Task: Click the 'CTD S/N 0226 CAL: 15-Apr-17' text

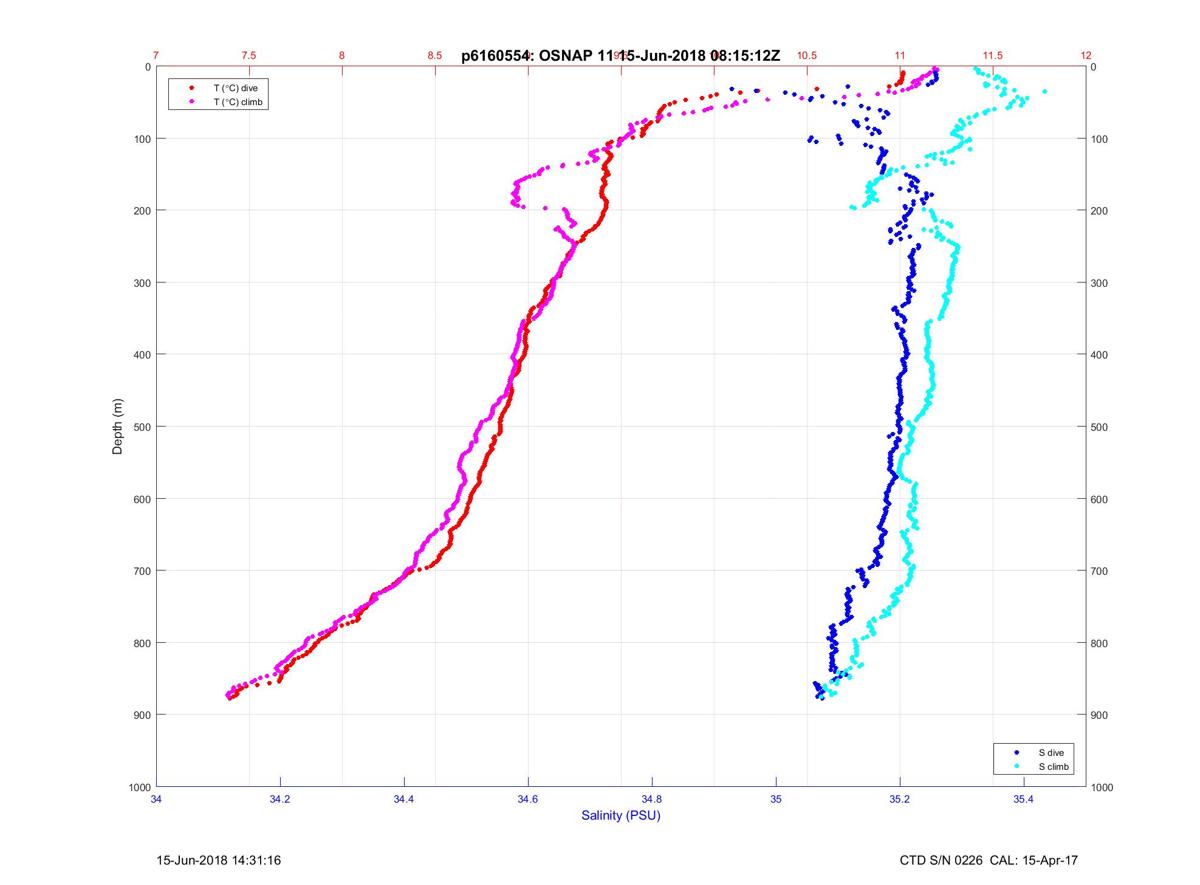Action: (x=989, y=860)
